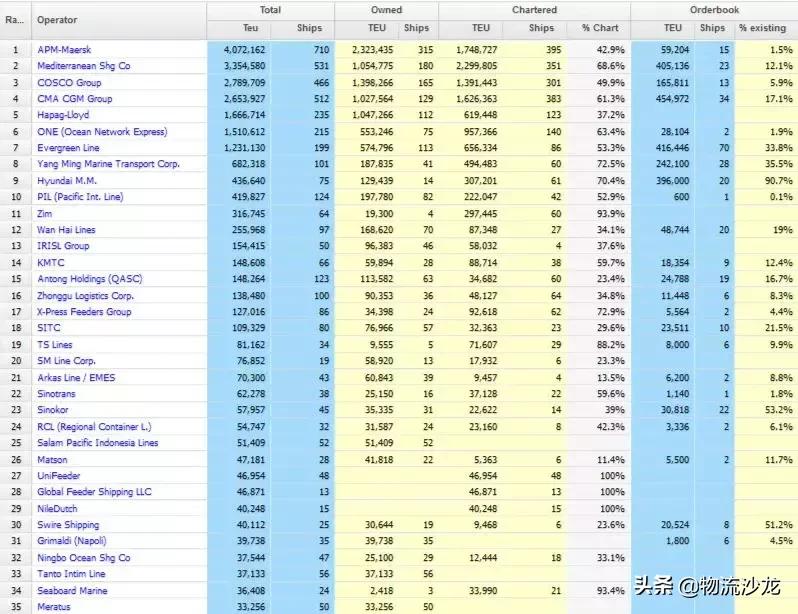This screenshot has width=798, height=614.
Task: Open X-Press Feeders Group link
Action: coord(84,312)
